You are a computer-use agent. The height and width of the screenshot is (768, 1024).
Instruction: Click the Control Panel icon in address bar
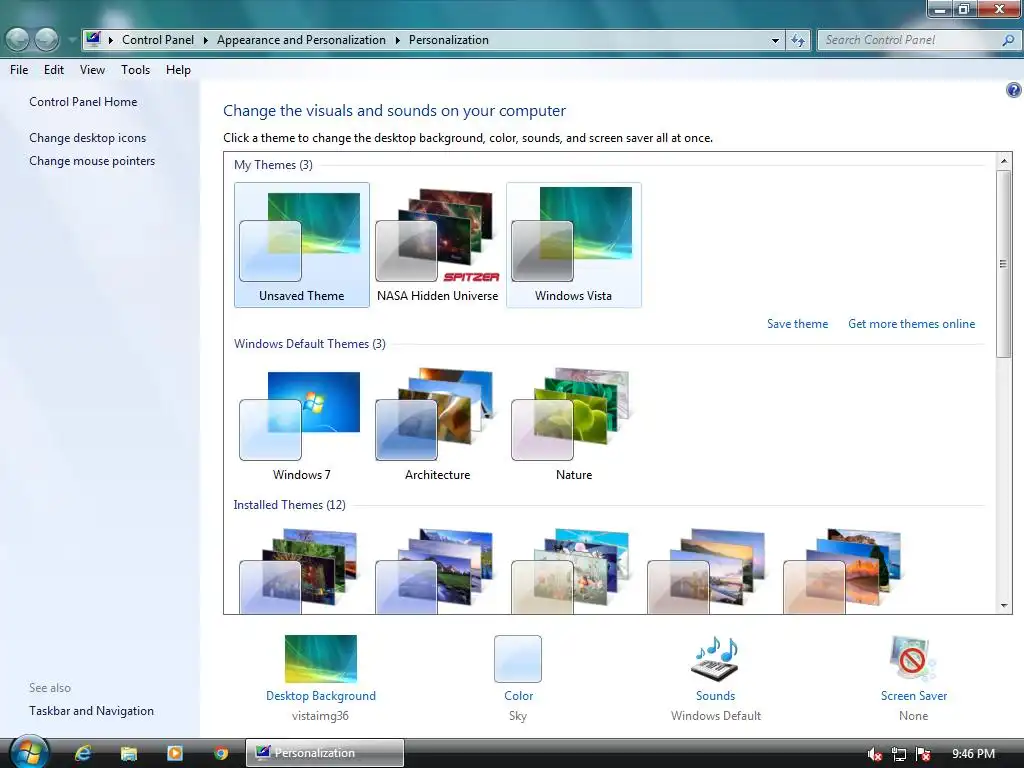coord(93,39)
